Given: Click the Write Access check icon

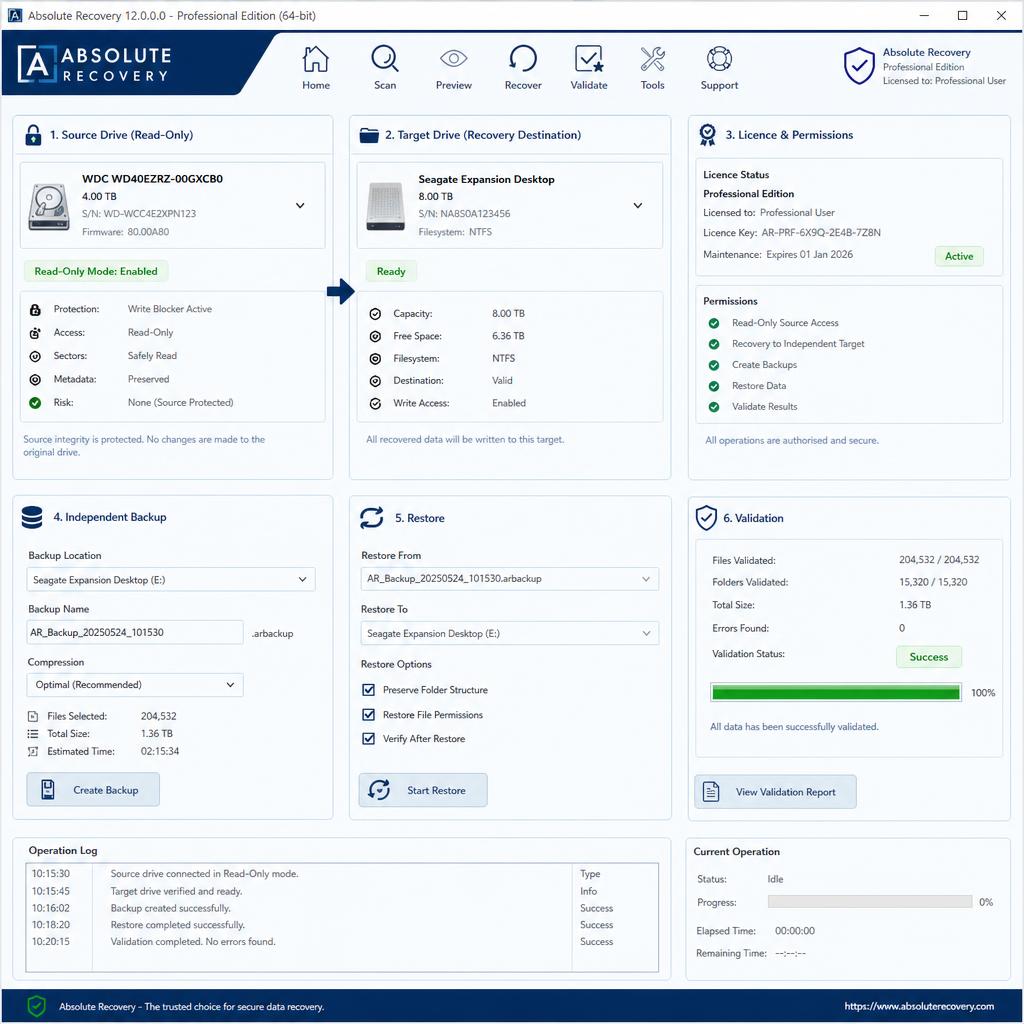Looking at the screenshot, I should pos(375,404).
